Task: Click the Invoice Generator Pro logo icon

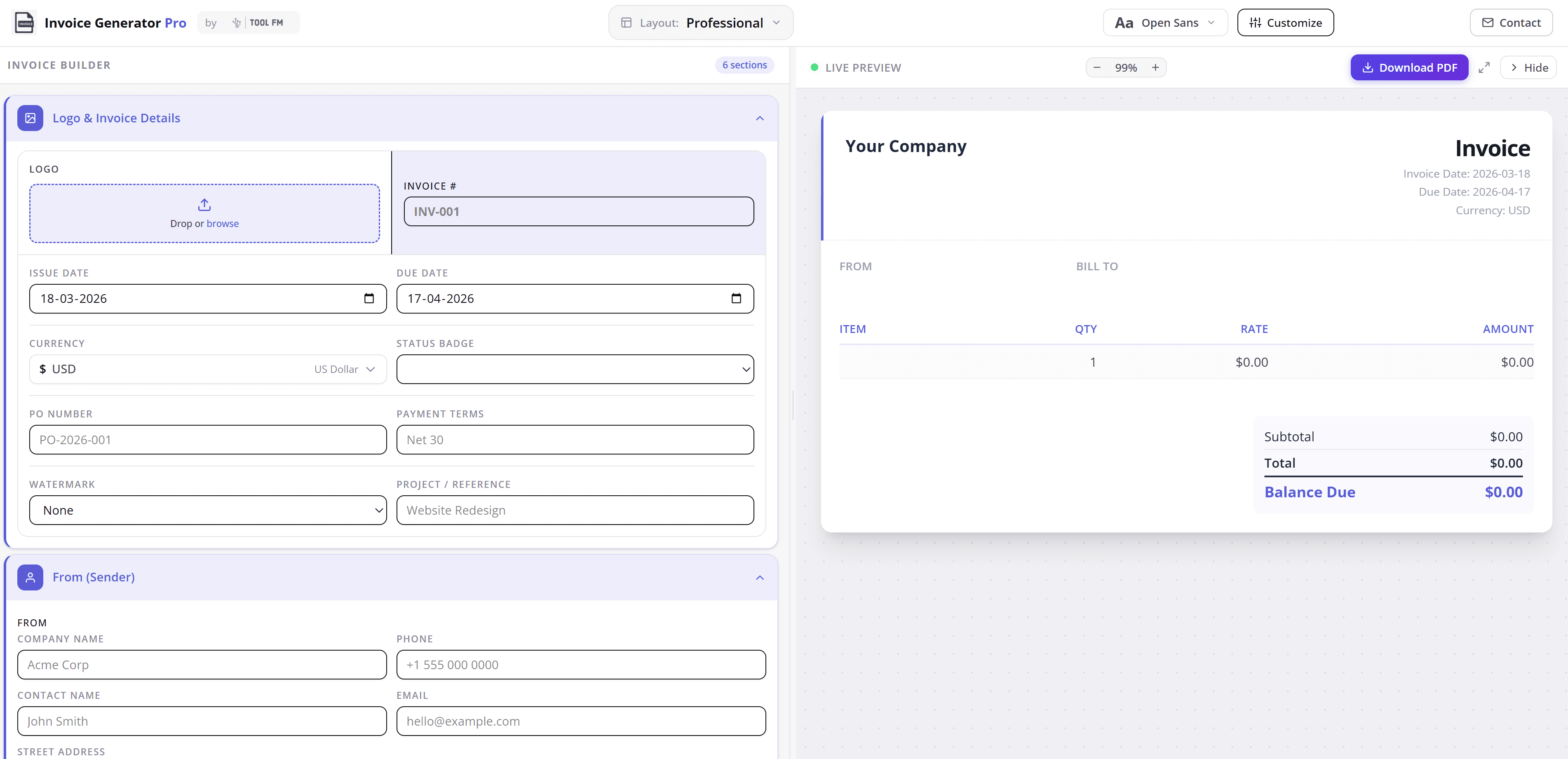Action: 24,23
